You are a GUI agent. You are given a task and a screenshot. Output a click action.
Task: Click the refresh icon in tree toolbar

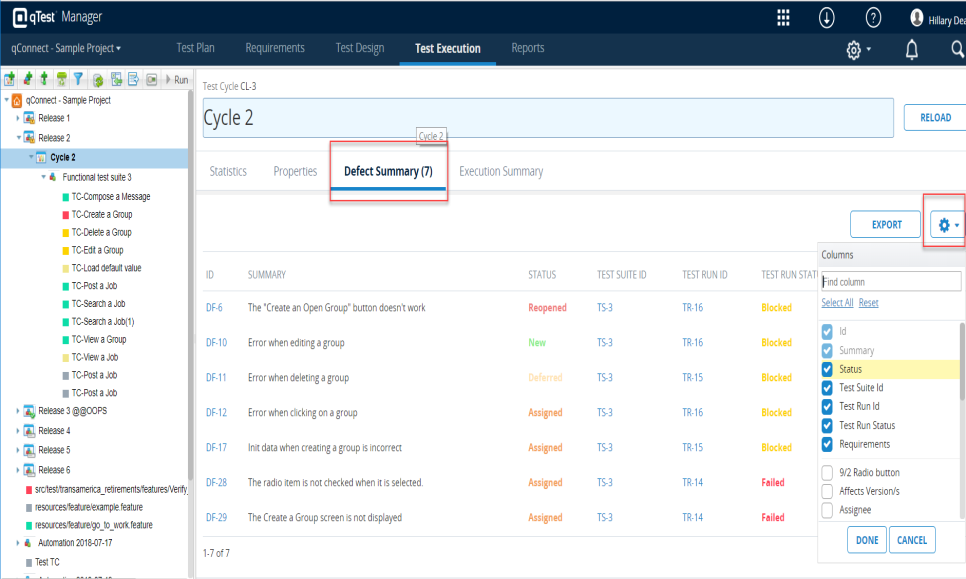[99, 79]
